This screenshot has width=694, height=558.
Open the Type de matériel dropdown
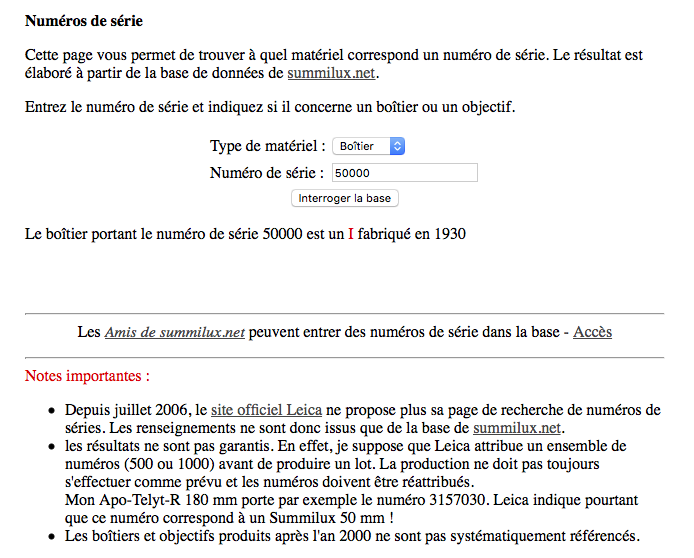pos(368,146)
